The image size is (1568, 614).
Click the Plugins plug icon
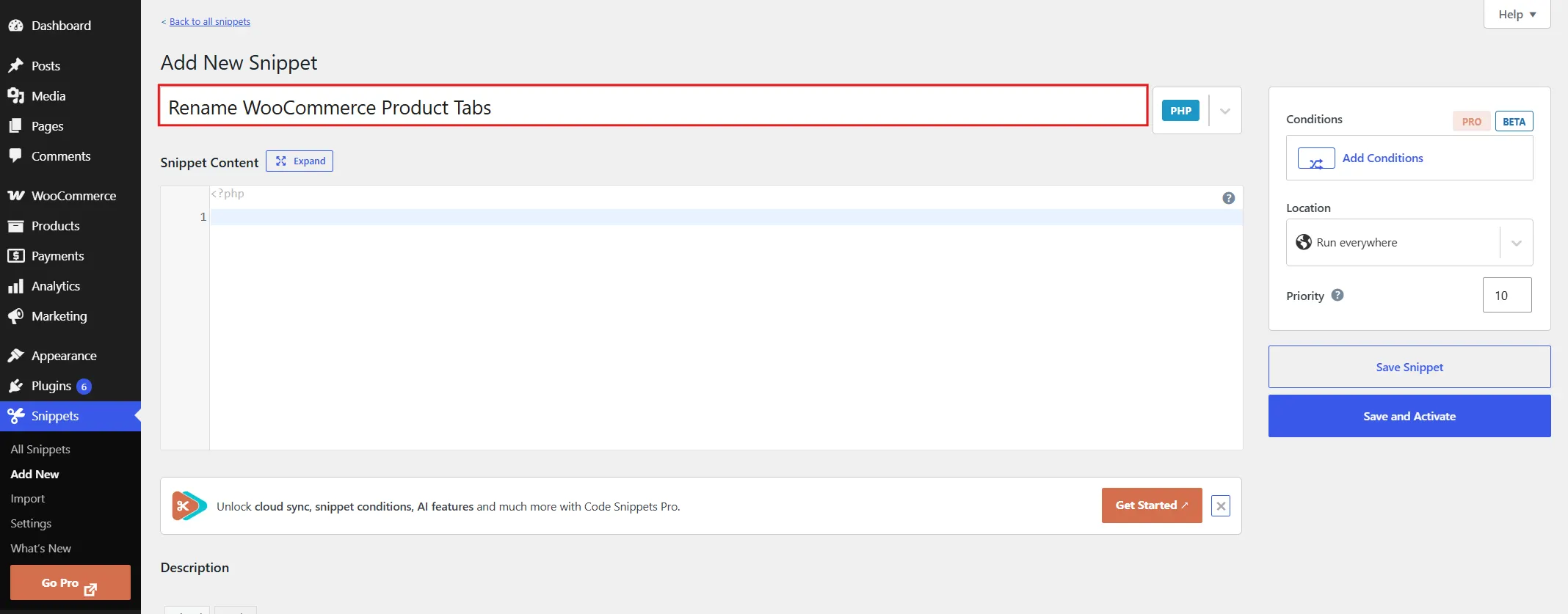[x=15, y=386]
